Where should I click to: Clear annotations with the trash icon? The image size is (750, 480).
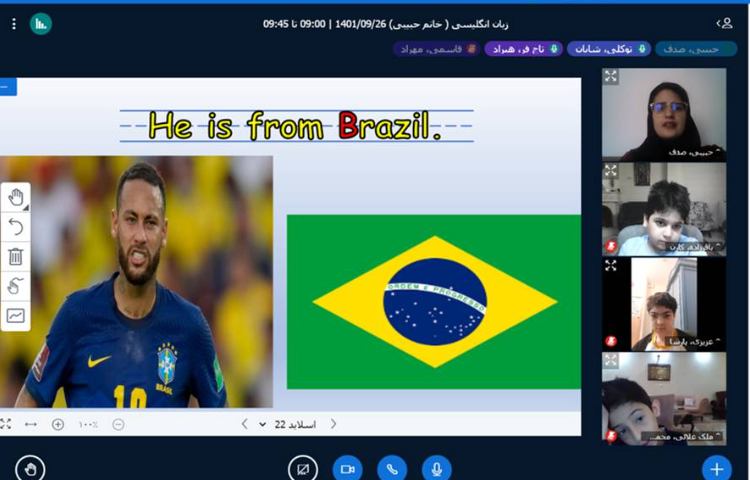16,256
